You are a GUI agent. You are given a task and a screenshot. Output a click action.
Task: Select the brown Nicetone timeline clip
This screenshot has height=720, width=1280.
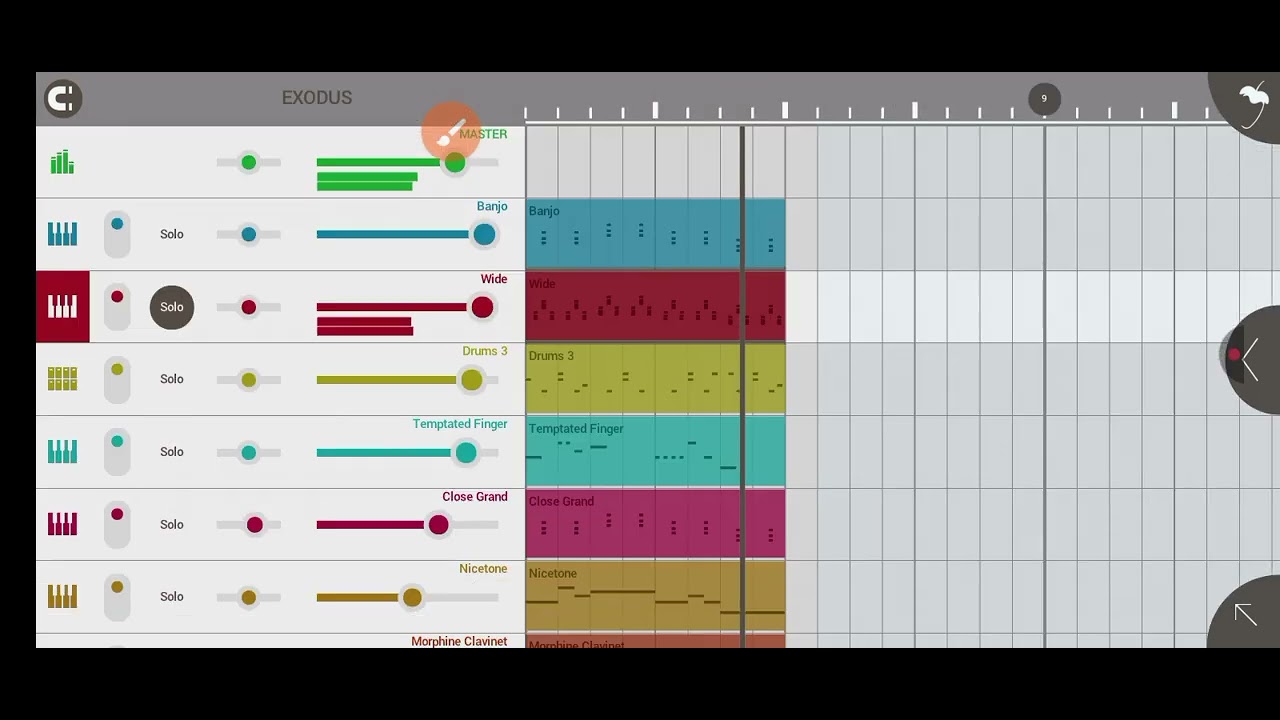pos(655,597)
